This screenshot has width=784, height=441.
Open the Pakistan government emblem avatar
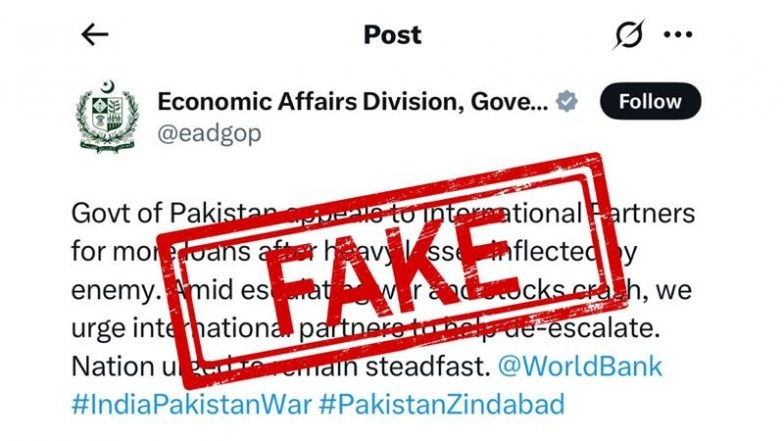pos(106,116)
